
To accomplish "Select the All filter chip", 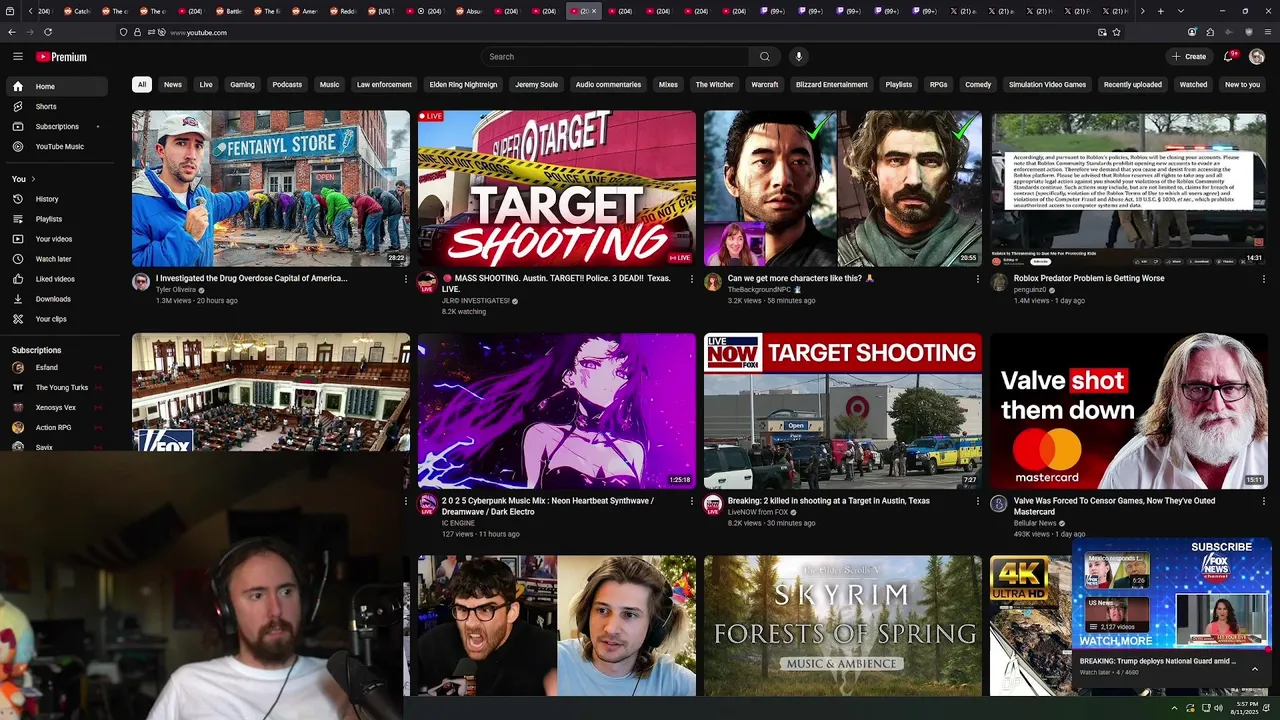I will pos(142,85).
